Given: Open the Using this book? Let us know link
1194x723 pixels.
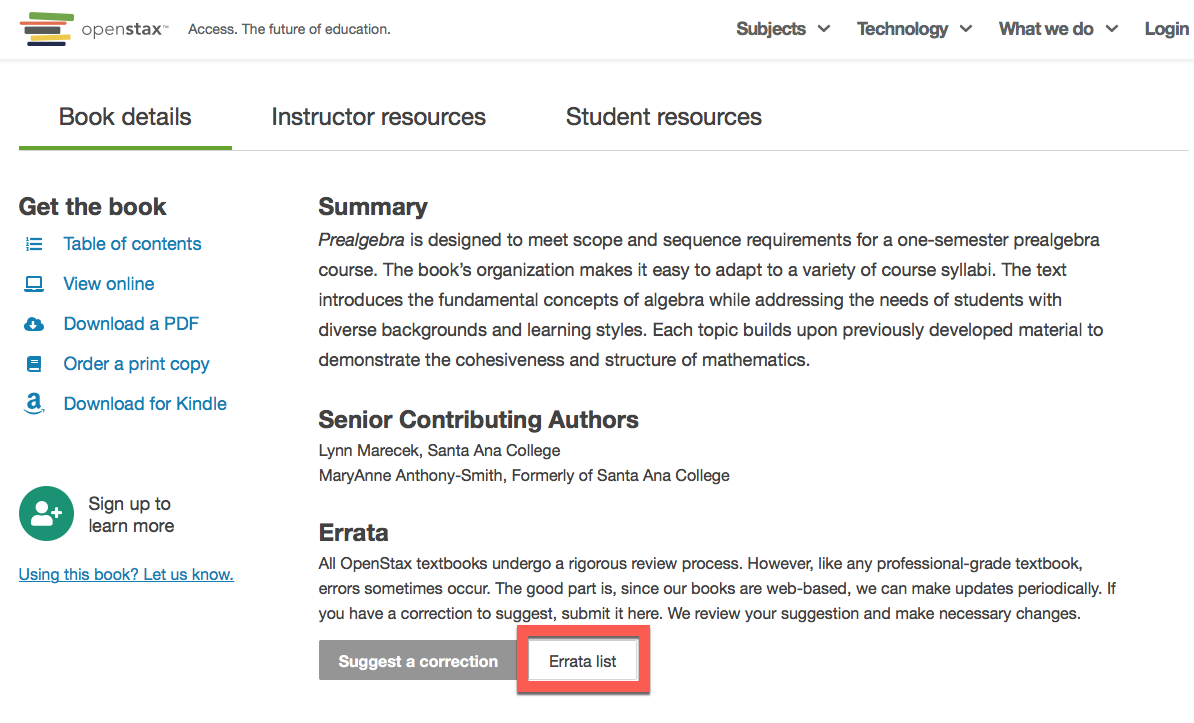Looking at the screenshot, I should pyautogui.click(x=125, y=574).
